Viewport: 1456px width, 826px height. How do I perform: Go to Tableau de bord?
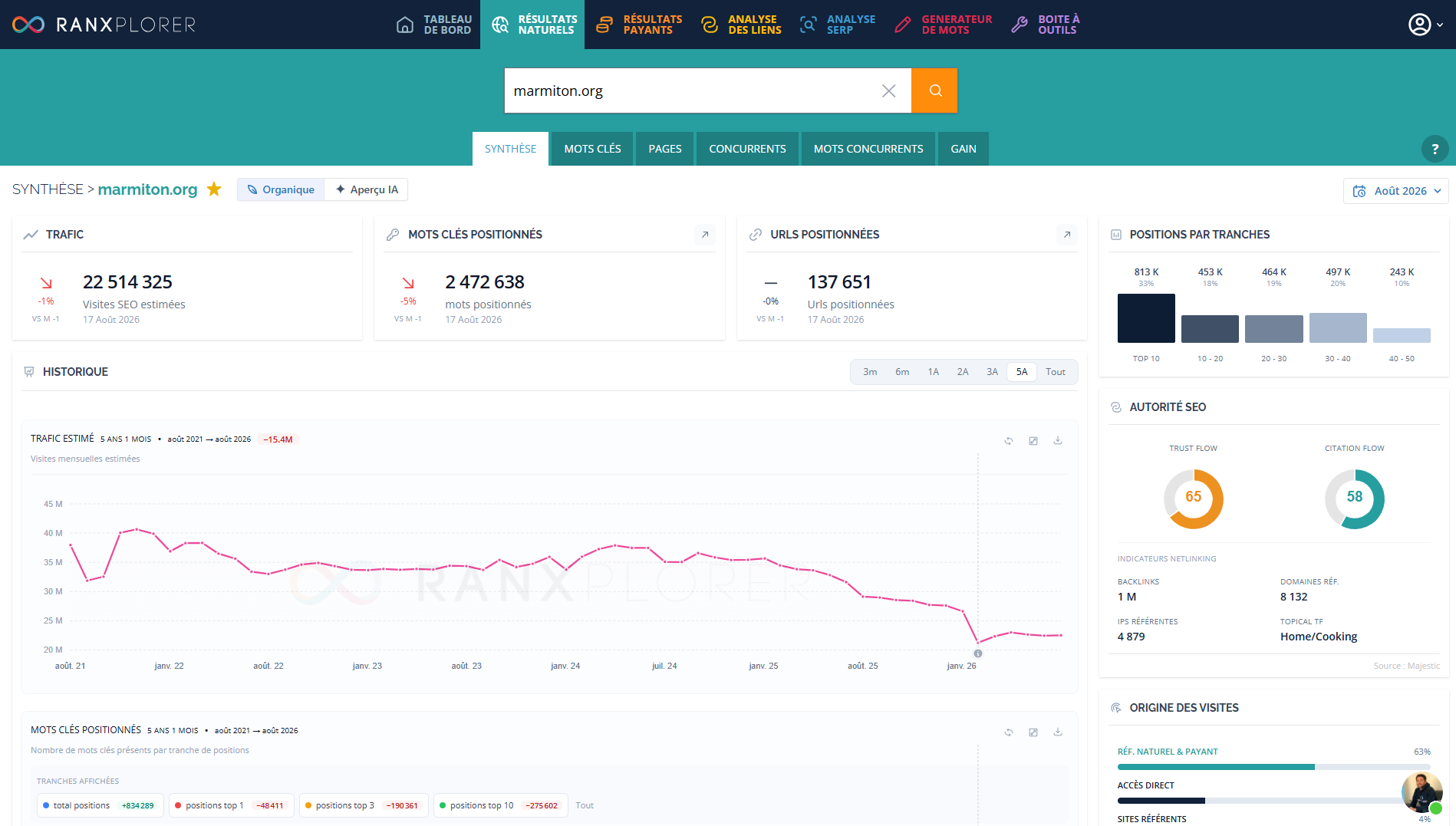point(434,25)
